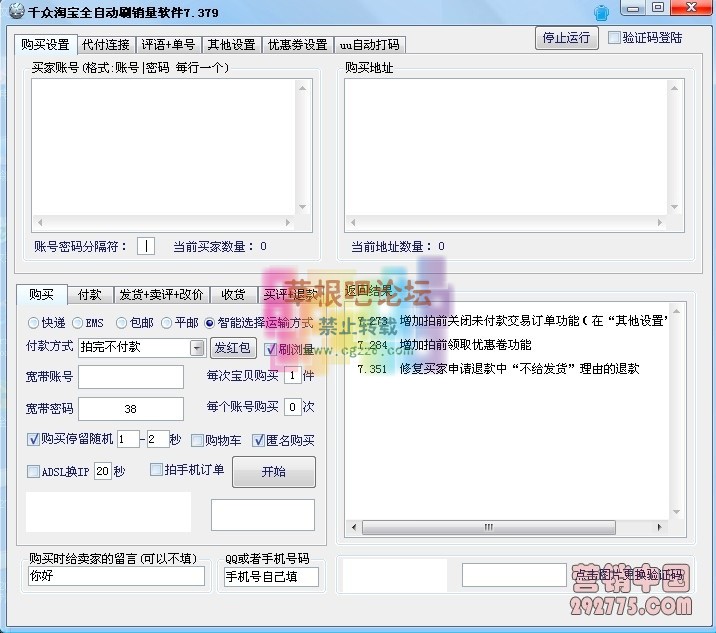Click left arrow of 购买地址 horizontal scrollbar

click(353, 222)
